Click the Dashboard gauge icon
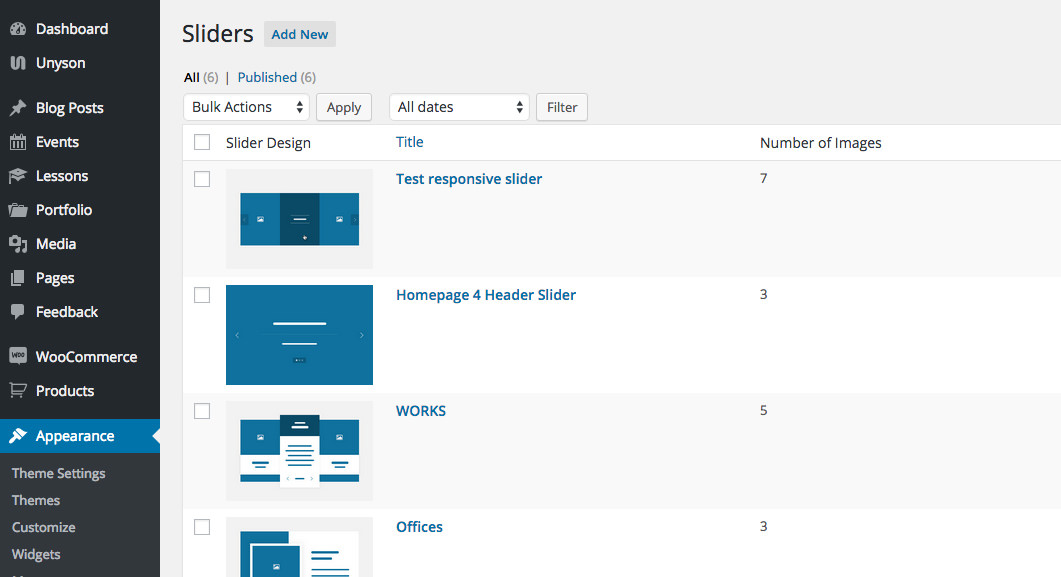1061x577 pixels. pos(18,29)
